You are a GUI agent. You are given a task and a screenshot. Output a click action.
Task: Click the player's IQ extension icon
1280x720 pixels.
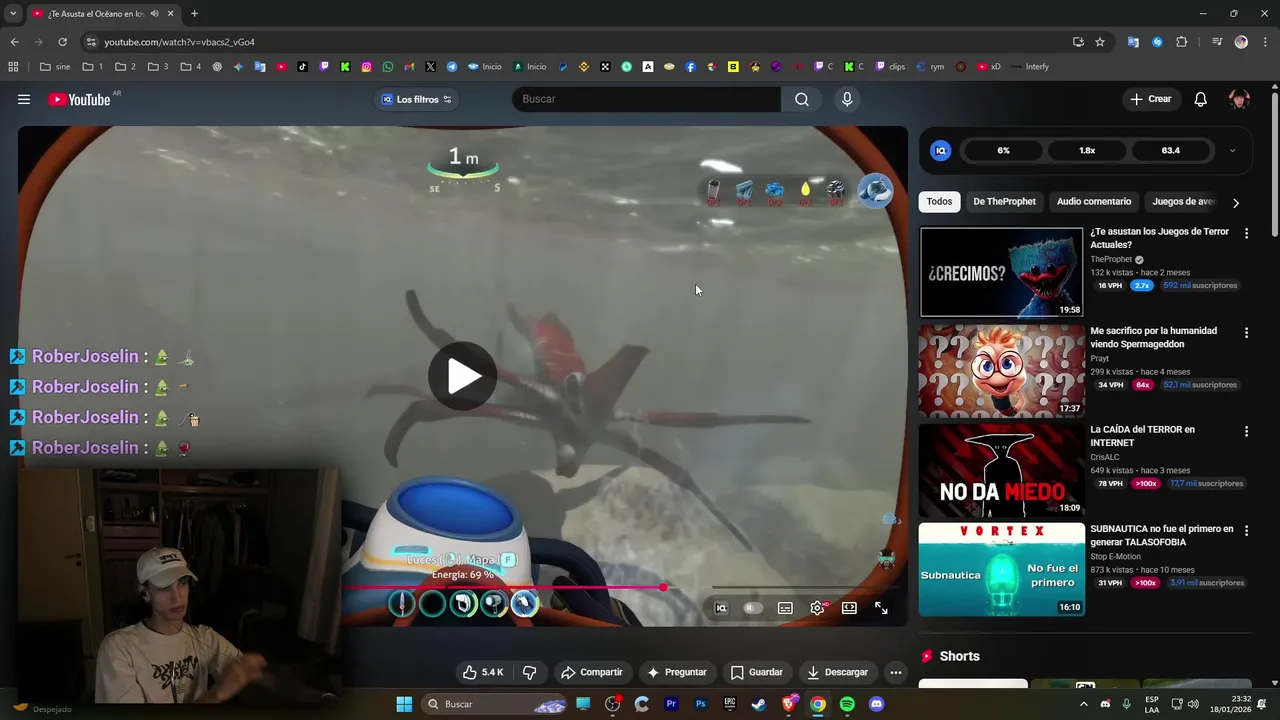click(721, 608)
